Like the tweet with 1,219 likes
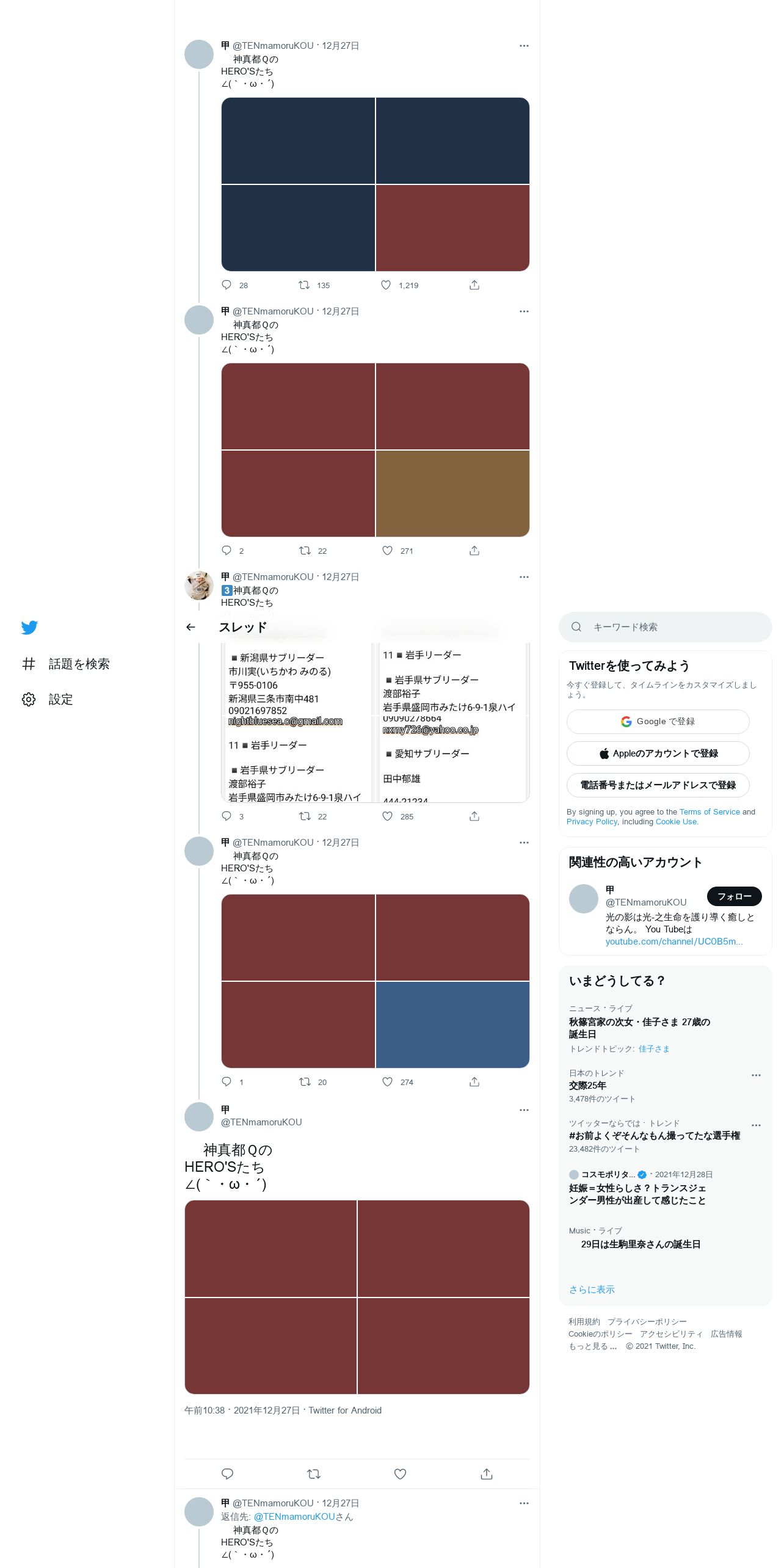This screenshot has width=784, height=1568. 386,285
